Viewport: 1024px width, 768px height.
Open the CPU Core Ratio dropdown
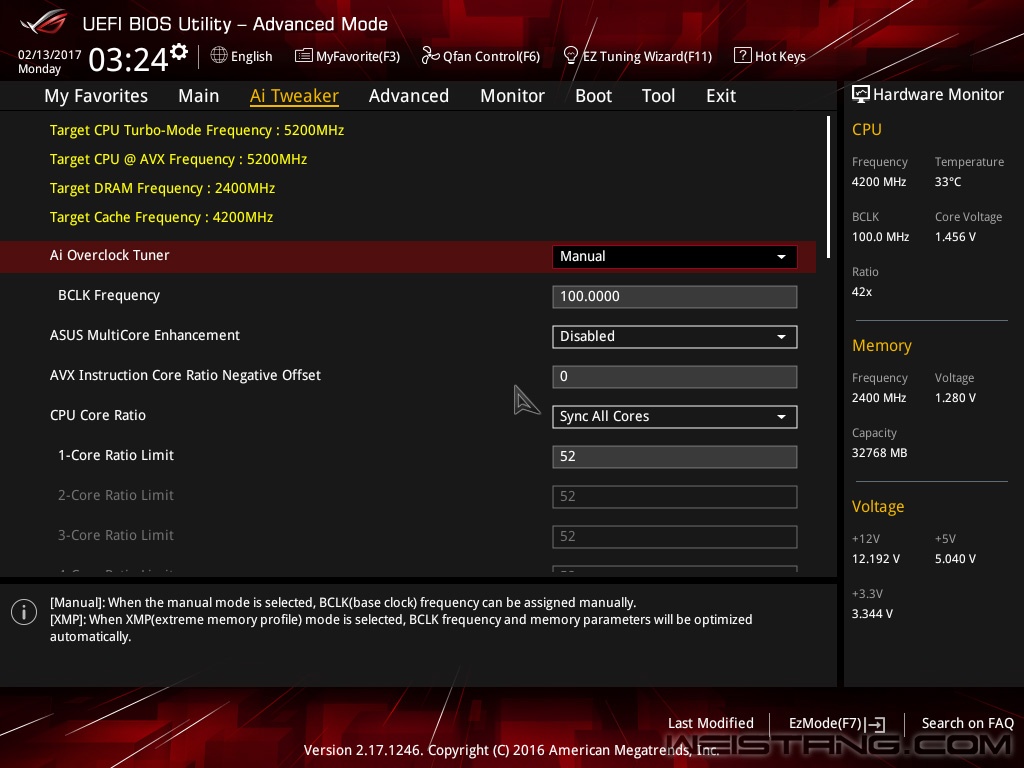click(x=674, y=417)
